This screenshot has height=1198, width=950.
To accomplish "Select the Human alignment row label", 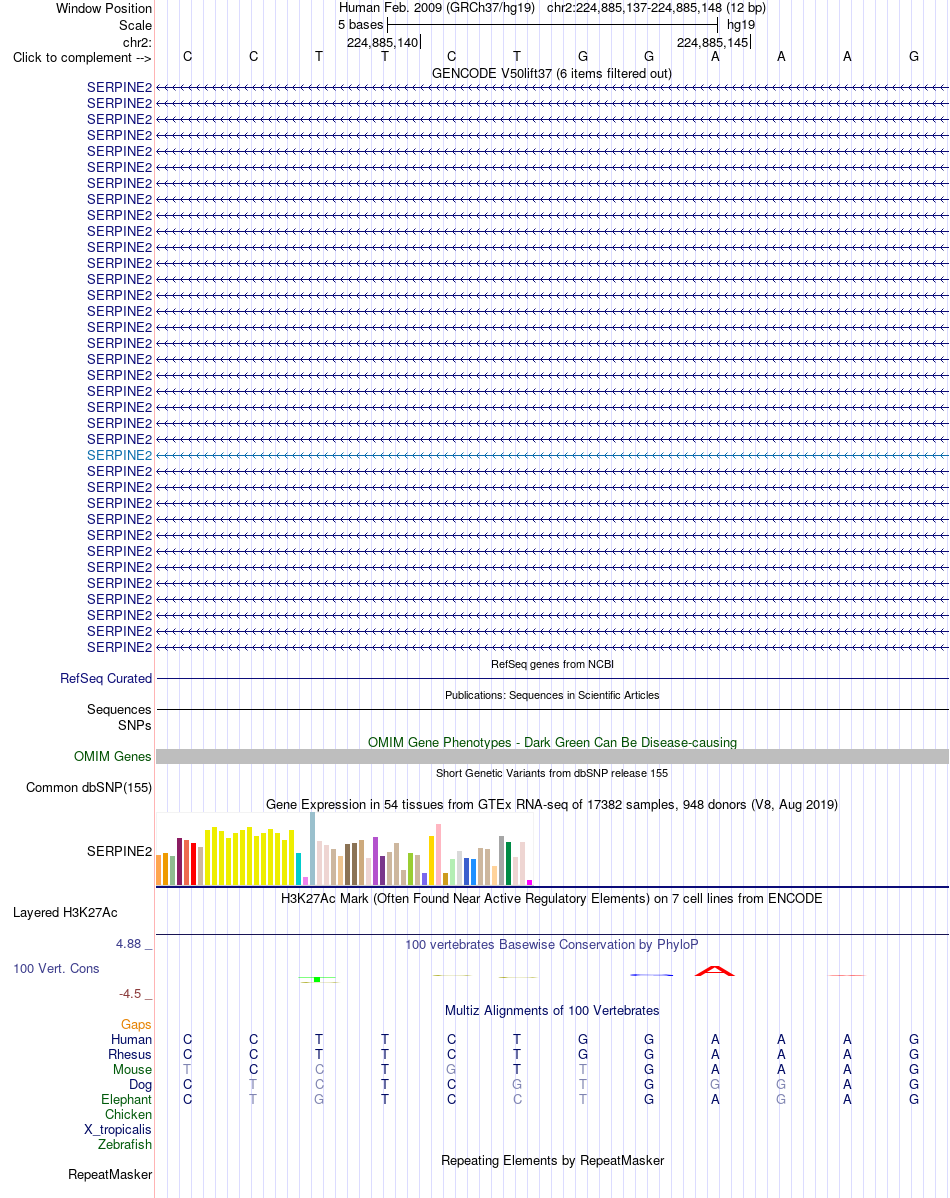I will click(131, 1040).
